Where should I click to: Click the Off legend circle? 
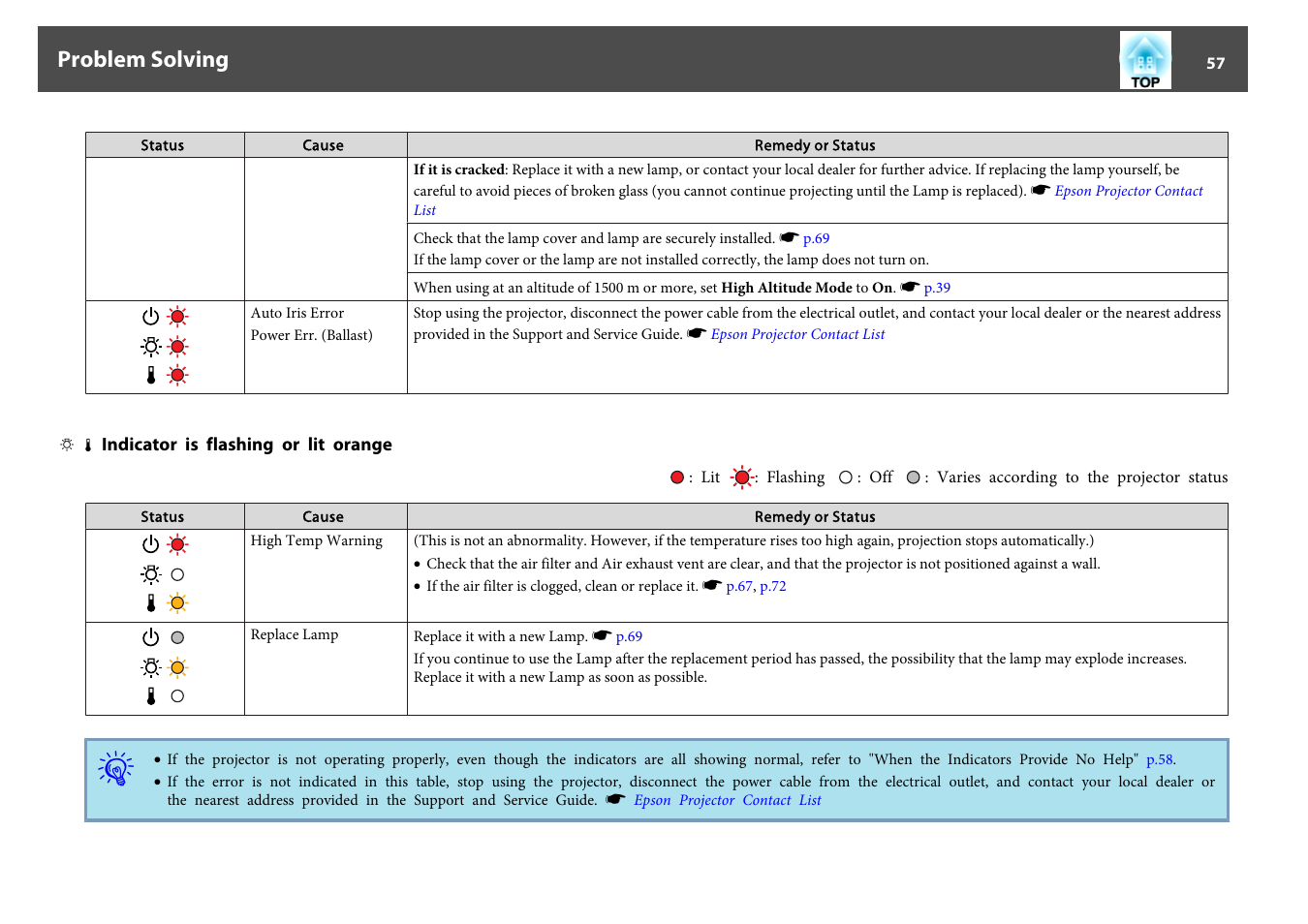point(846,477)
